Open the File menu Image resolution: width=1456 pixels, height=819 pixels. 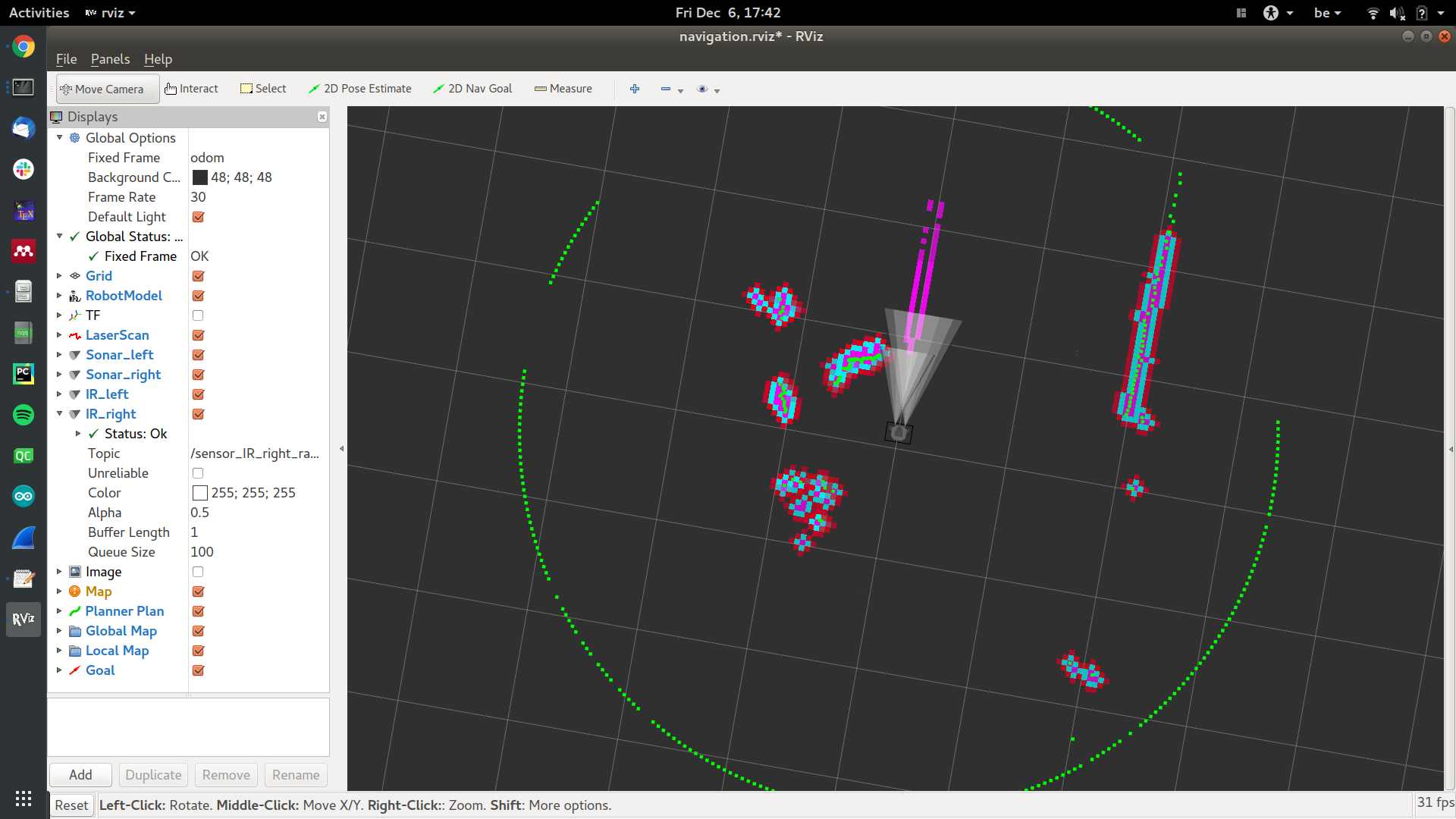pos(66,59)
